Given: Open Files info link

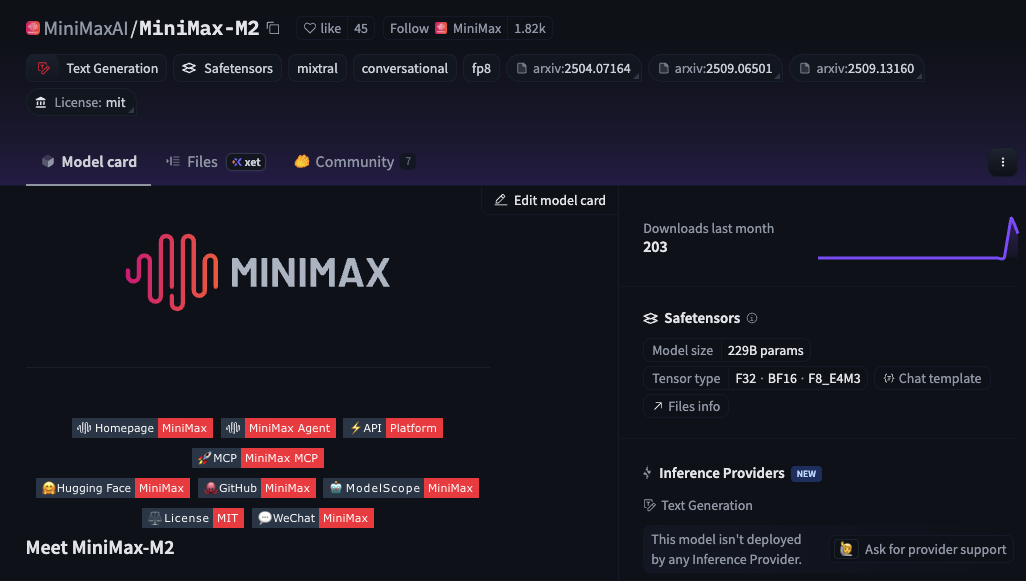Looking at the screenshot, I should tap(686, 406).
